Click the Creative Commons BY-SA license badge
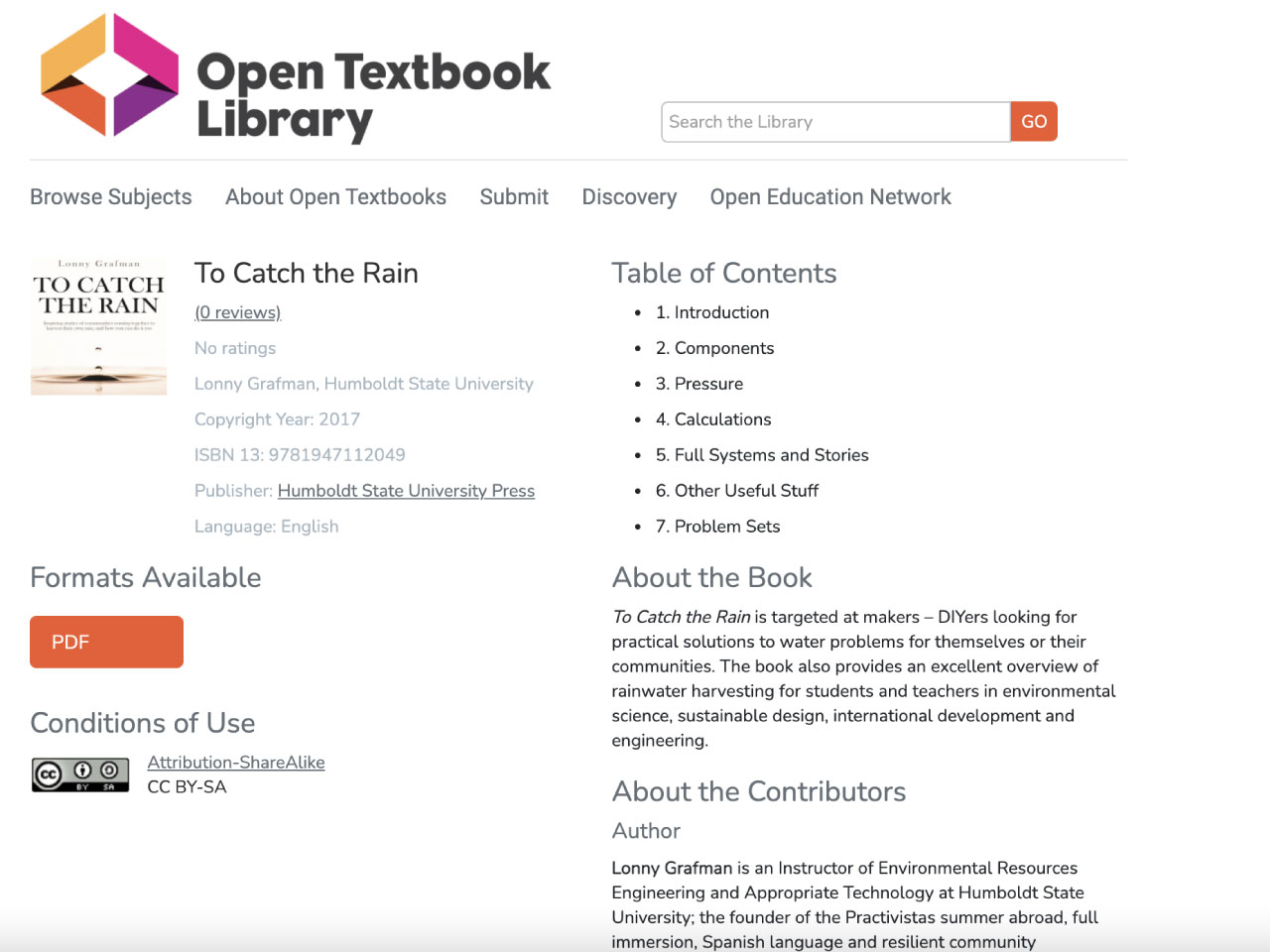 [x=80, y=774]
